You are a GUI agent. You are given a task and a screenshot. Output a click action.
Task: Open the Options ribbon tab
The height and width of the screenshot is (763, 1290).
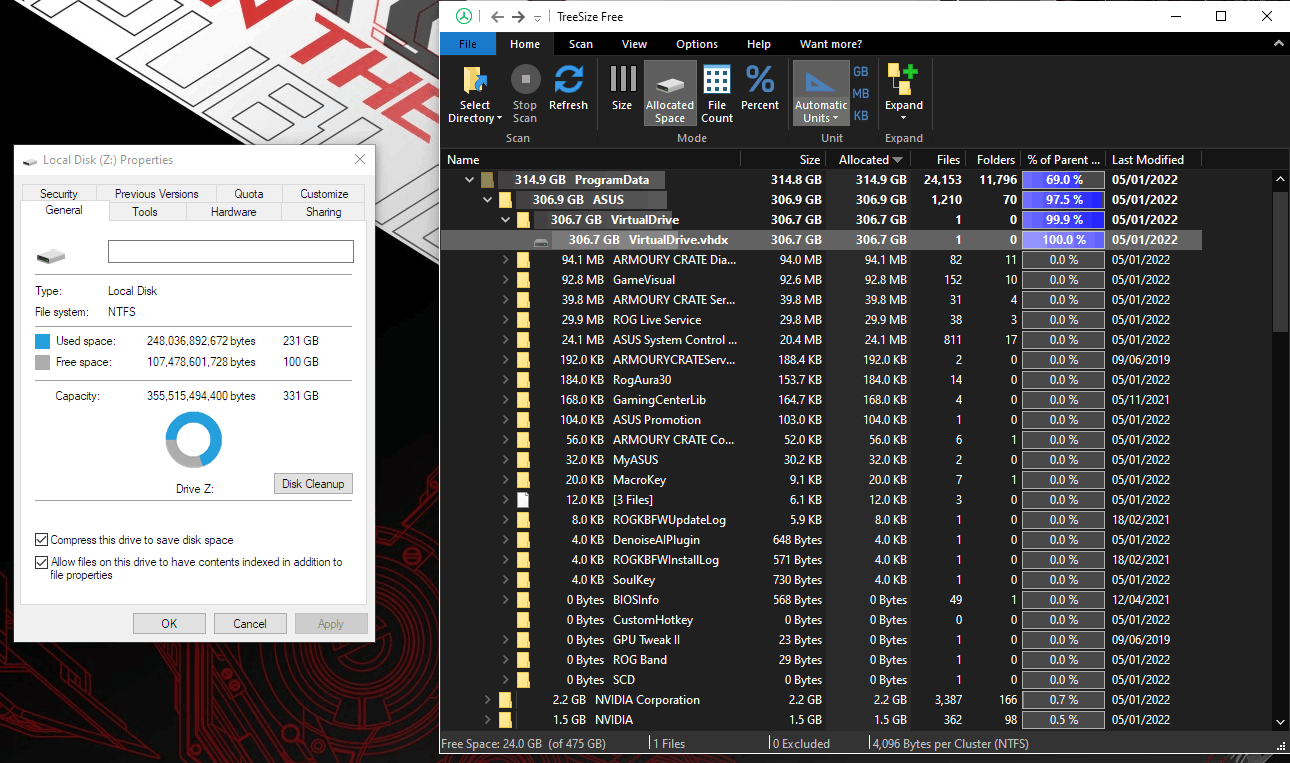697,44
